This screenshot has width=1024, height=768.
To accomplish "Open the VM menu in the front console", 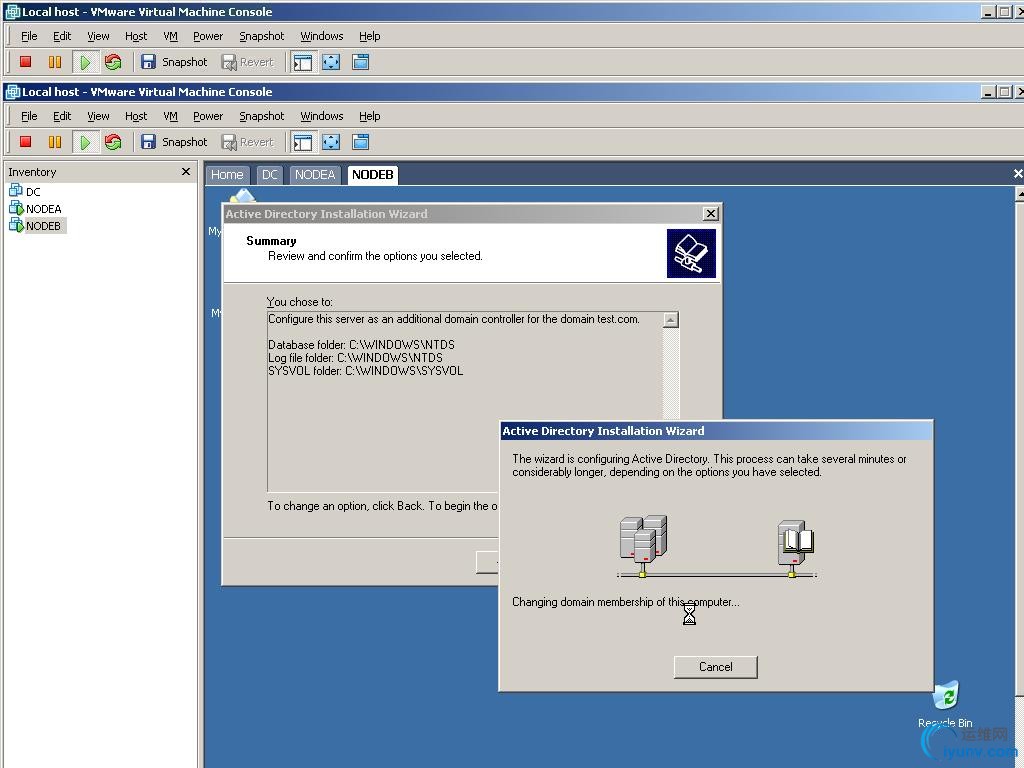I will (x=170, y=116).
